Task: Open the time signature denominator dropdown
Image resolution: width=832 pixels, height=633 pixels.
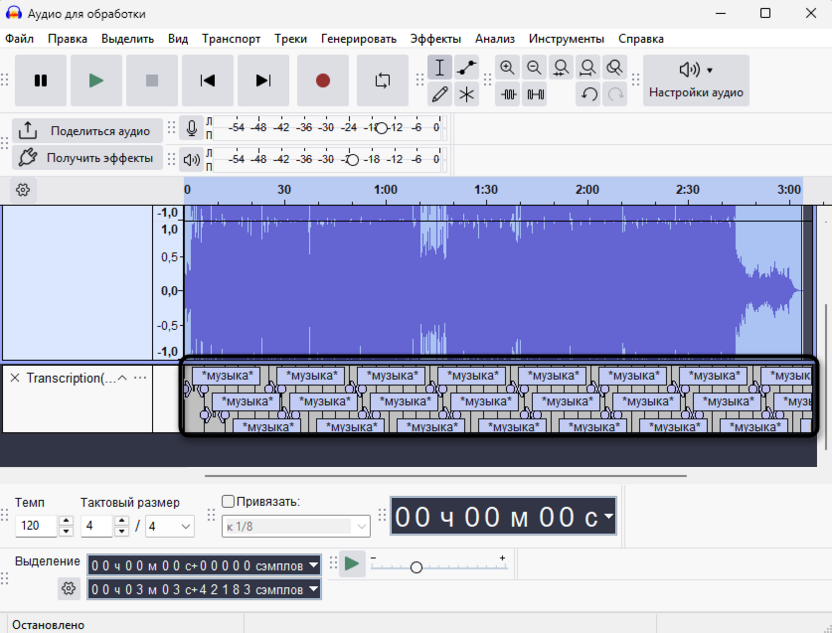Action: 170,526
